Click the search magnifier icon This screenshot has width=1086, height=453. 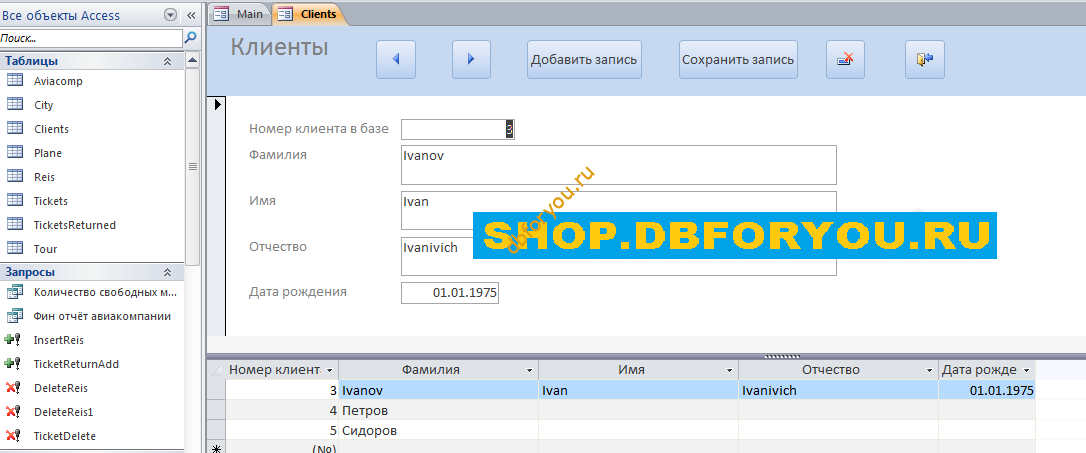(190, 37)
